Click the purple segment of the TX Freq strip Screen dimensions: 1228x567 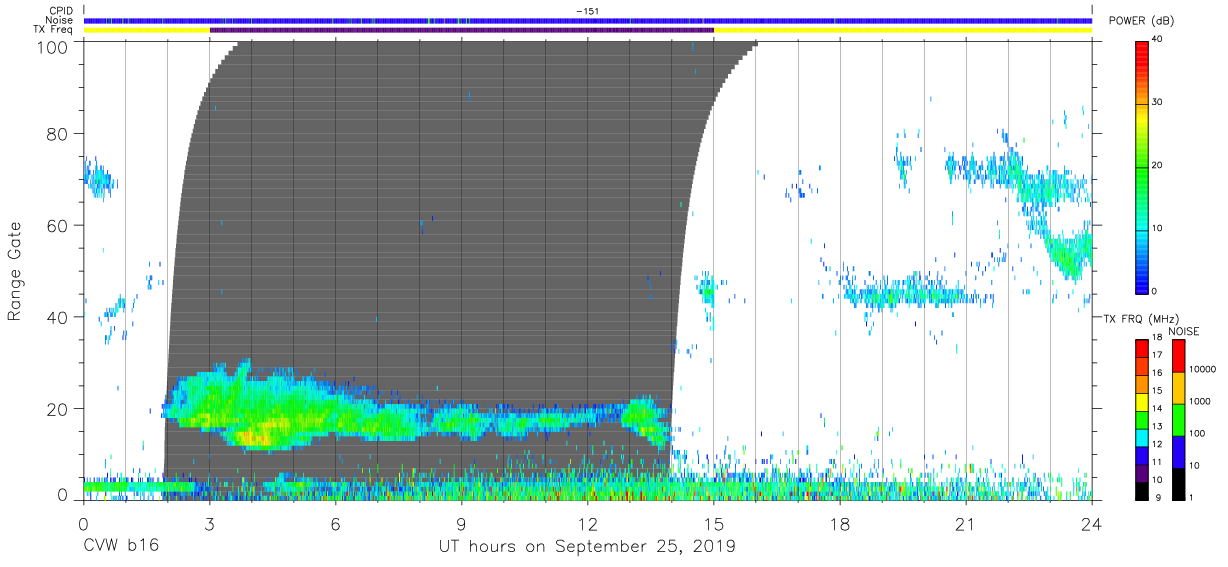pos(462,30)
